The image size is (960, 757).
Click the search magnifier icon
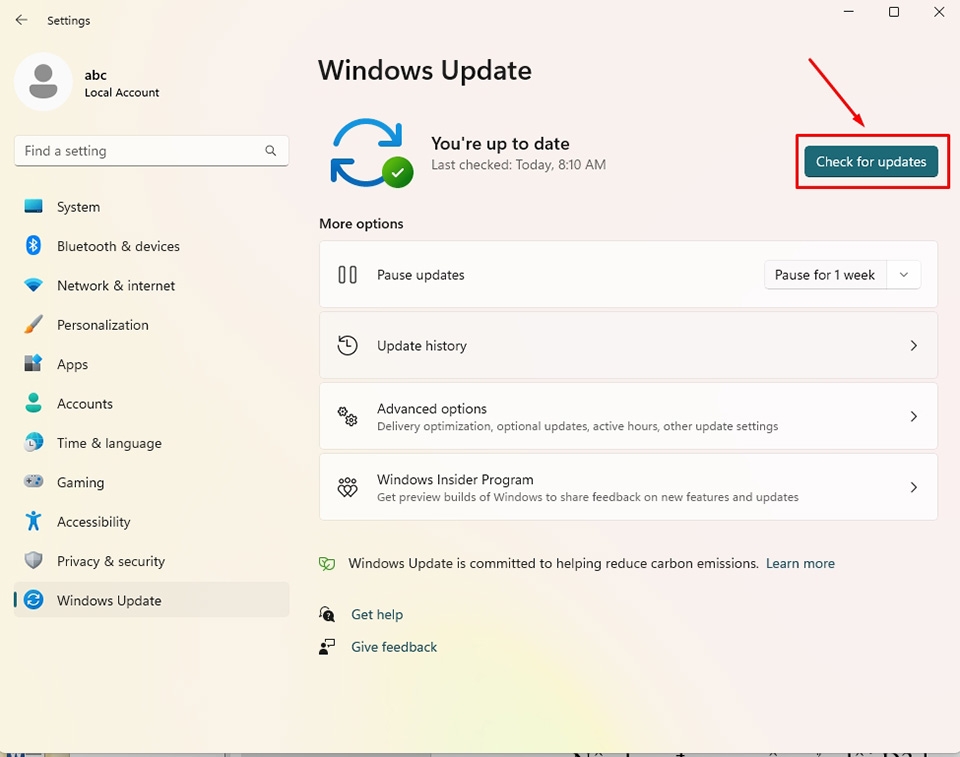(270, 151)
